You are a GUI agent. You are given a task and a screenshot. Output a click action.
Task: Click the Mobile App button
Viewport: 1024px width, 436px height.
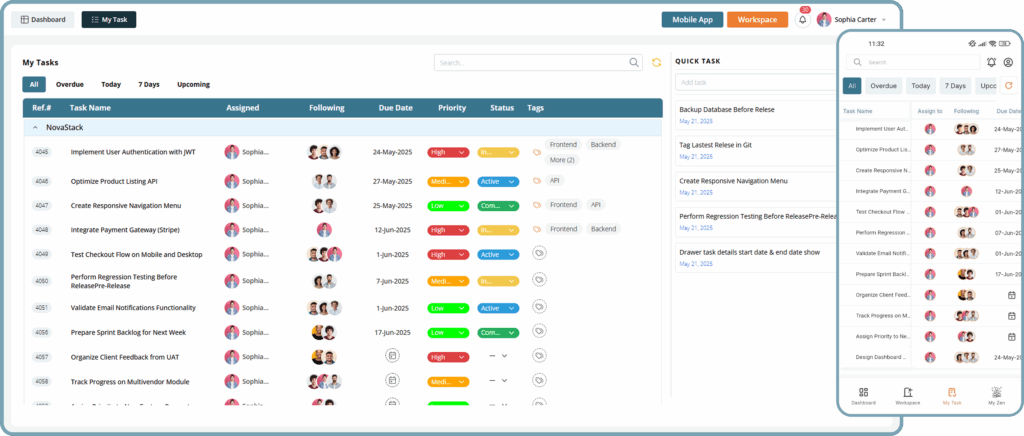click(691, 19)
